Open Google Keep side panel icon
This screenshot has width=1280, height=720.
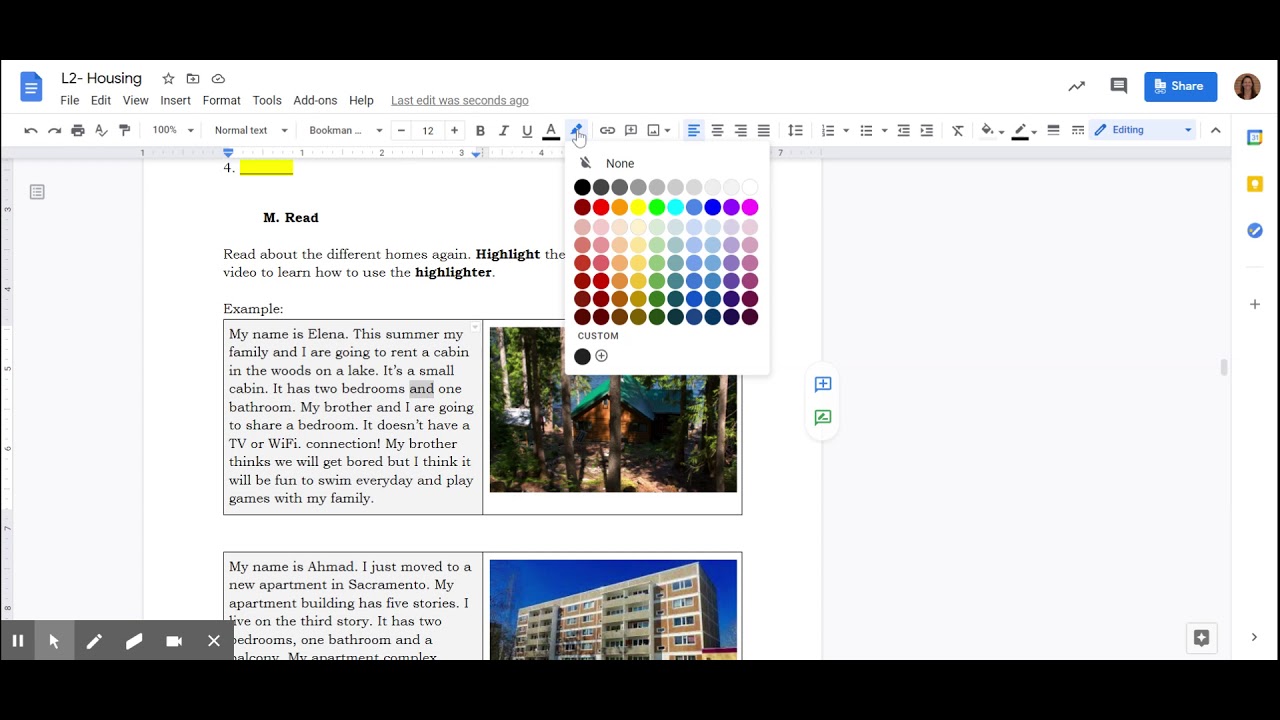pos(1255,184)
